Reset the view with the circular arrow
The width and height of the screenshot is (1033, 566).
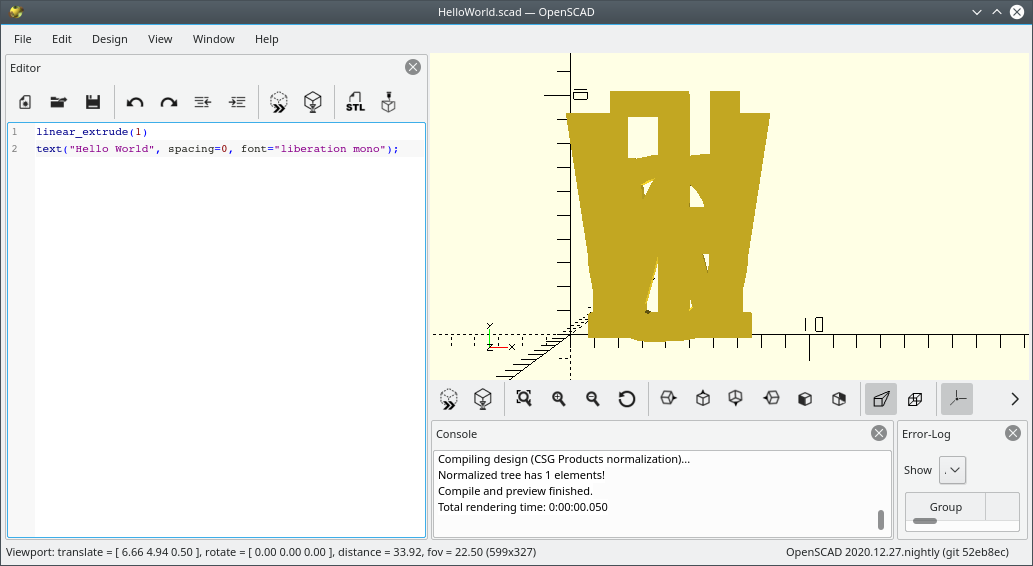[x=627, y=399]
